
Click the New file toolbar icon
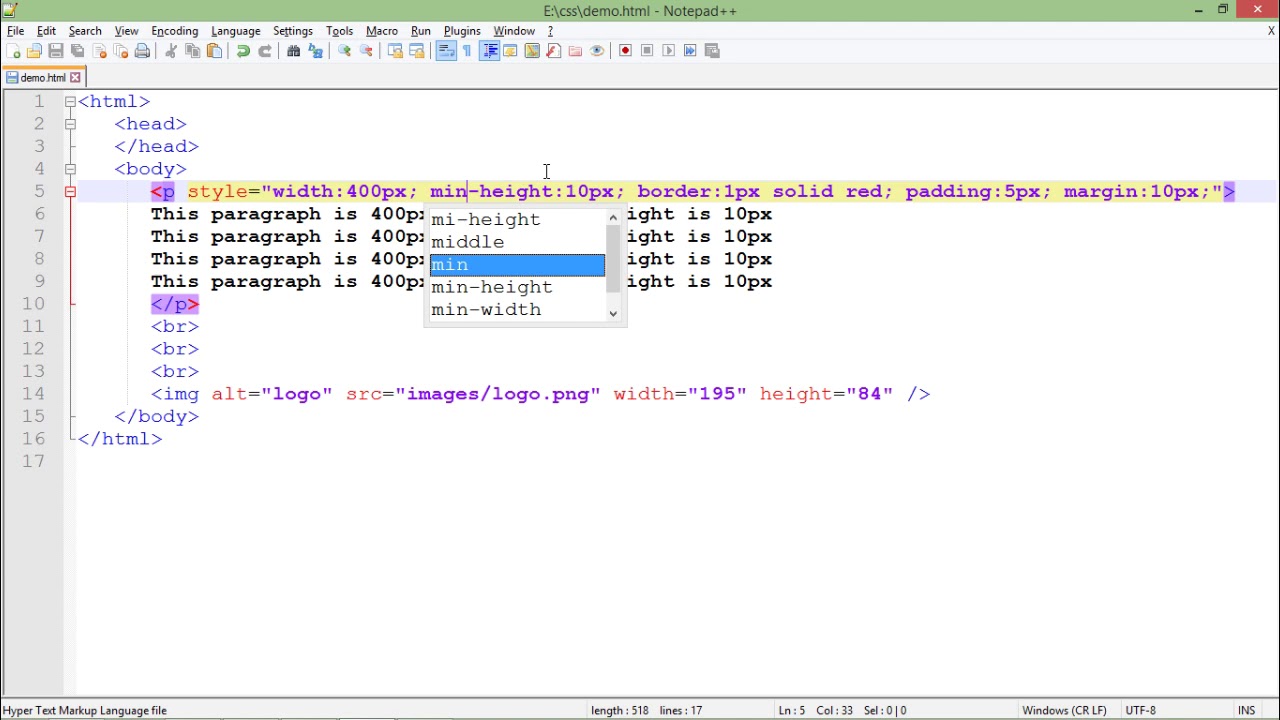point(13,51)
